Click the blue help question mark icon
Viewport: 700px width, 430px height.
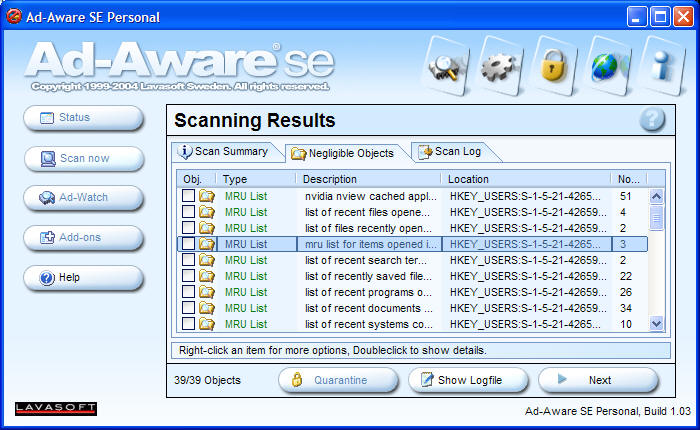coord(652,120)
